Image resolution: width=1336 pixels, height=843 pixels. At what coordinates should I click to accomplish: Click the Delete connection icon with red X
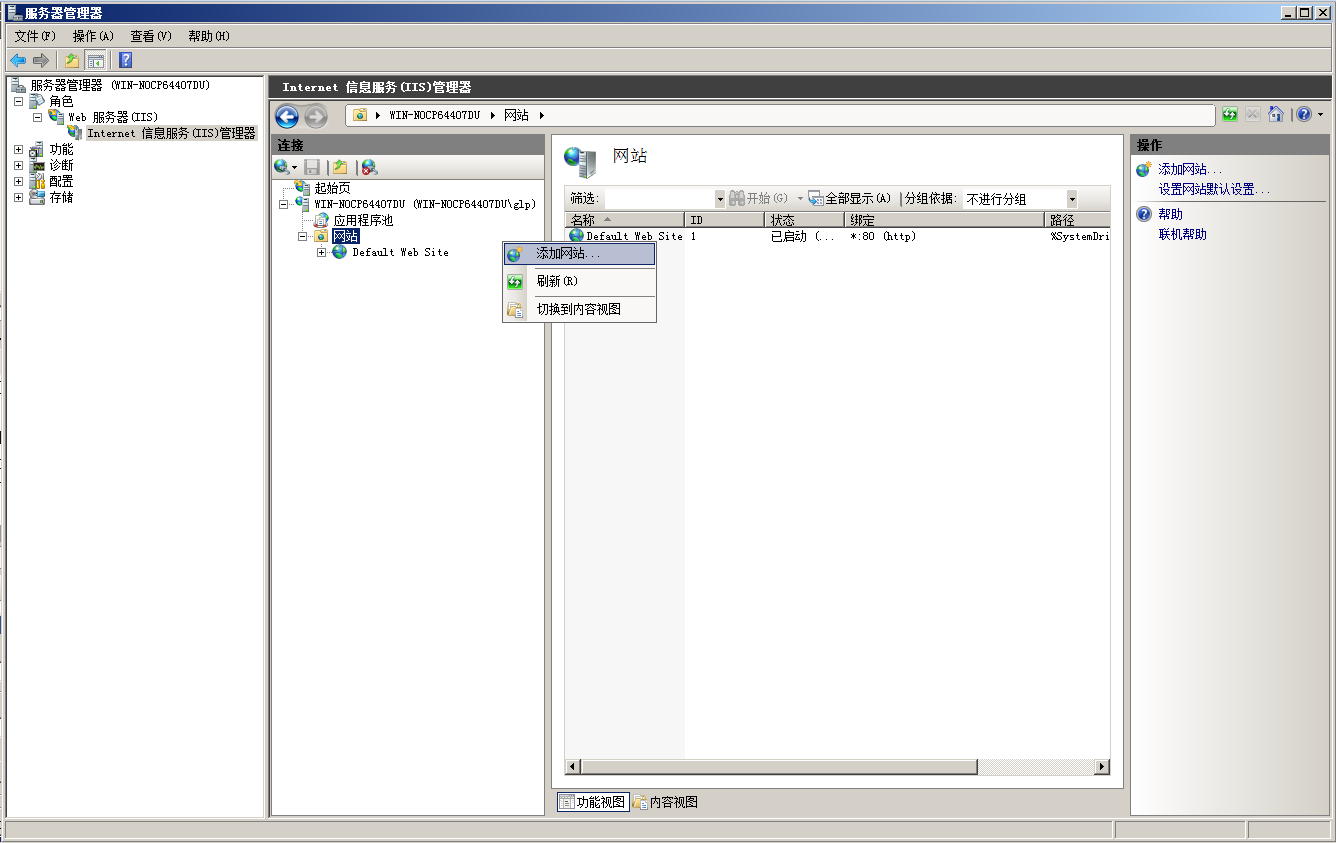369,168
